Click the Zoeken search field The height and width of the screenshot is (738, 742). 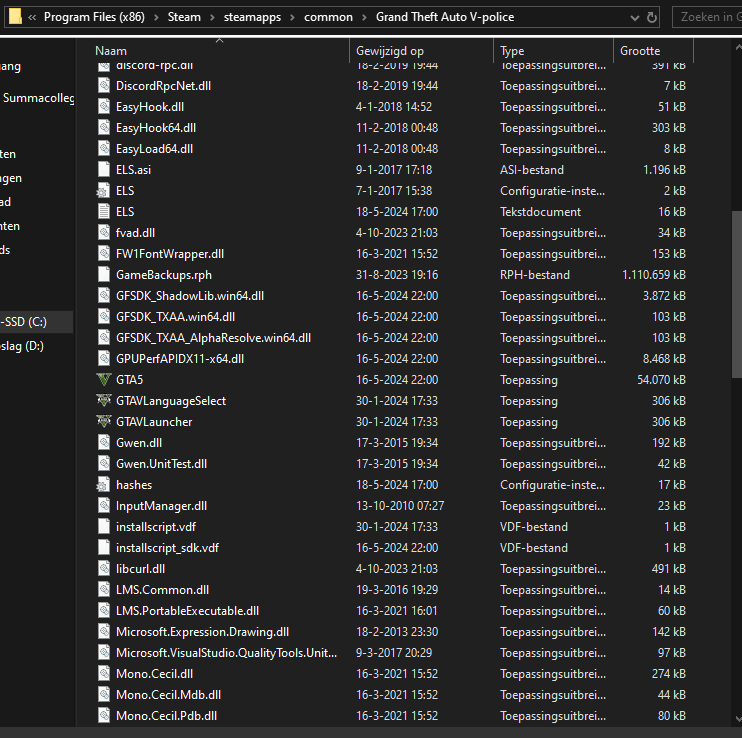click(710, 17)
